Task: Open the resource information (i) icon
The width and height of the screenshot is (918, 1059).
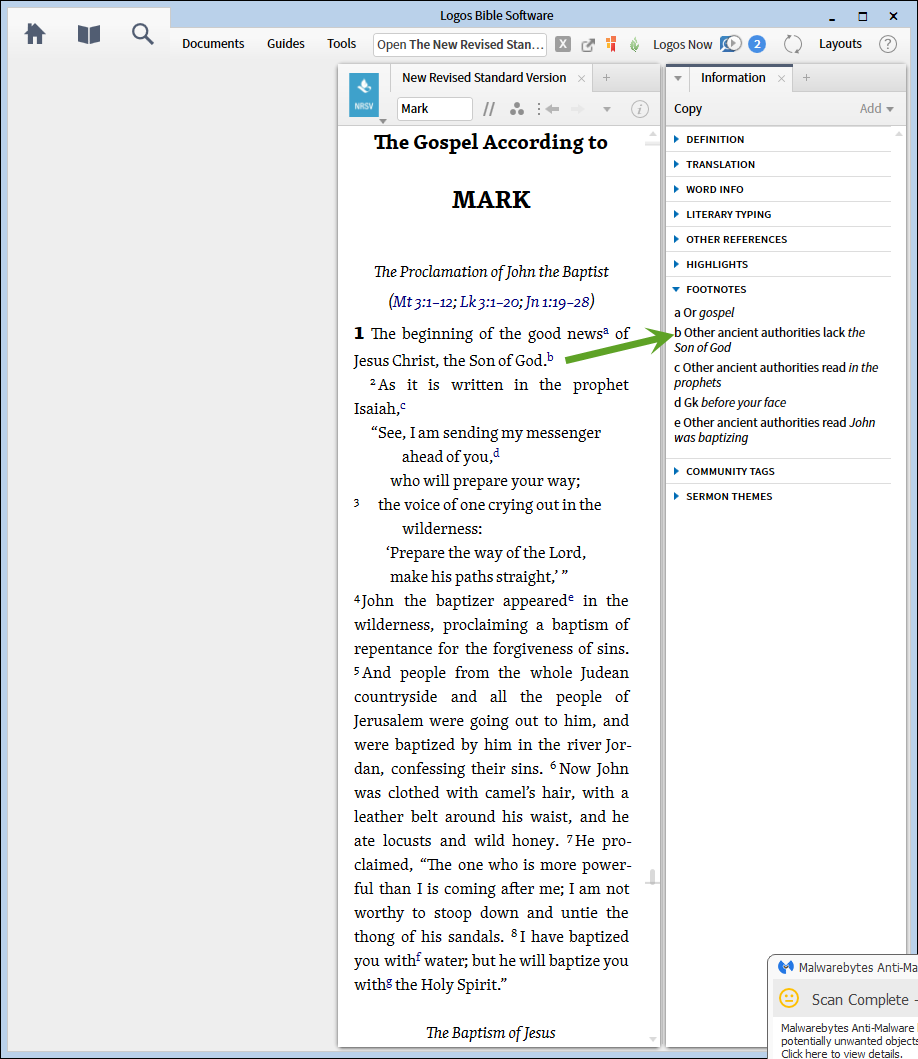Action: click(640, 109)
